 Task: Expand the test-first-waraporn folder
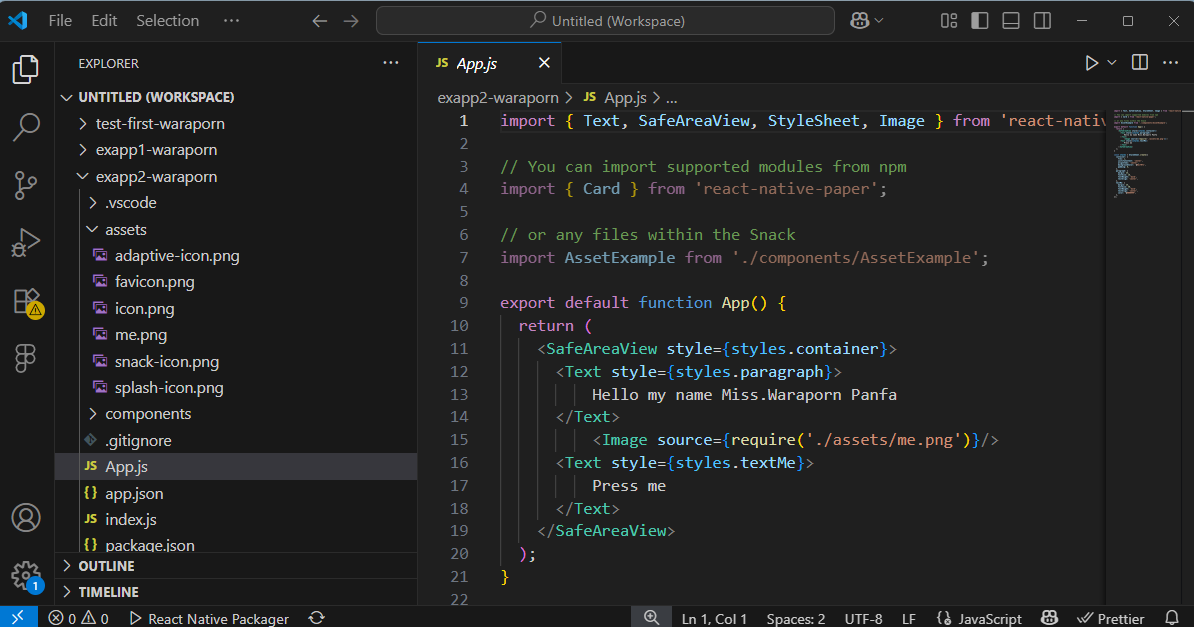(160, 124)
